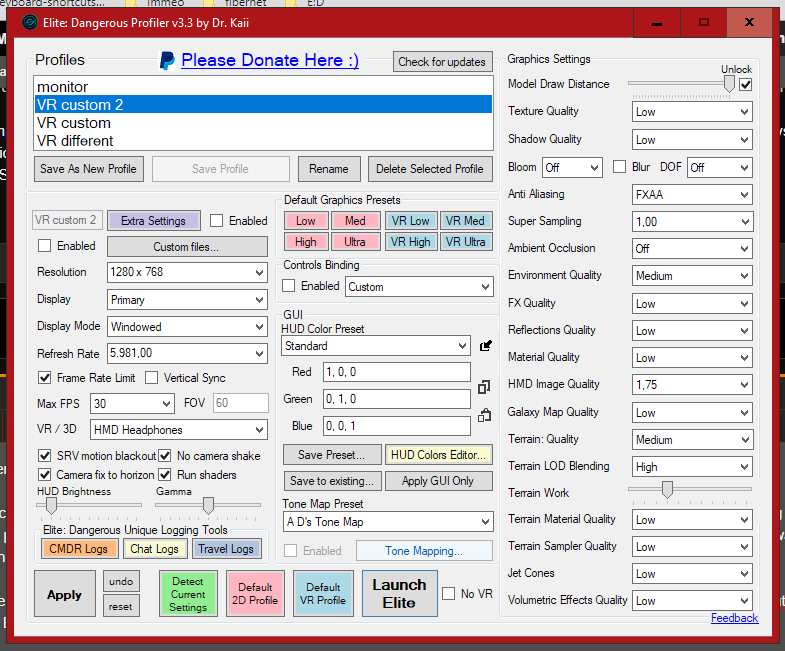The width and height of the screenshot is (785, 651).
Task: Select the monitor profile
Action: point(263,87)
